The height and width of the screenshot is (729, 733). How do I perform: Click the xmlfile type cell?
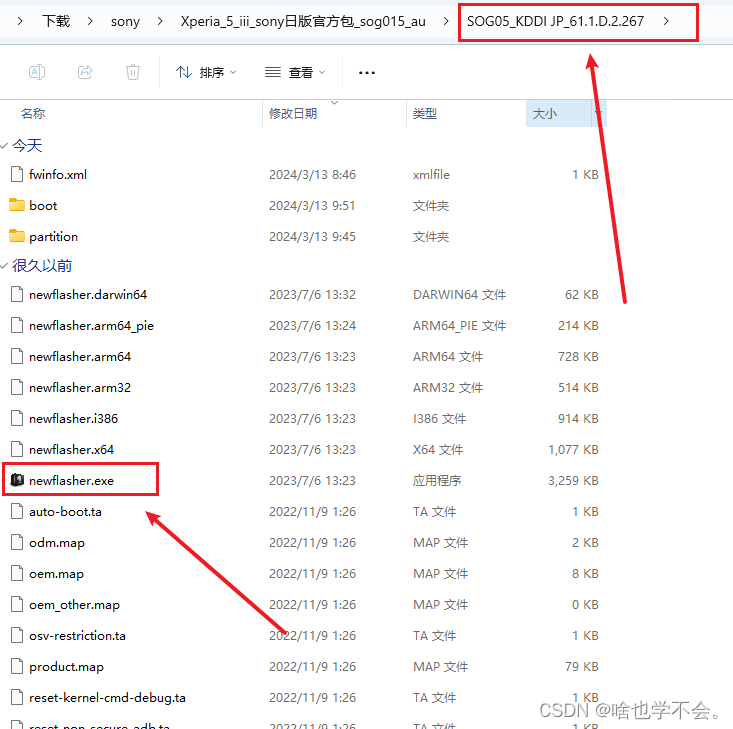coord(431,175)
